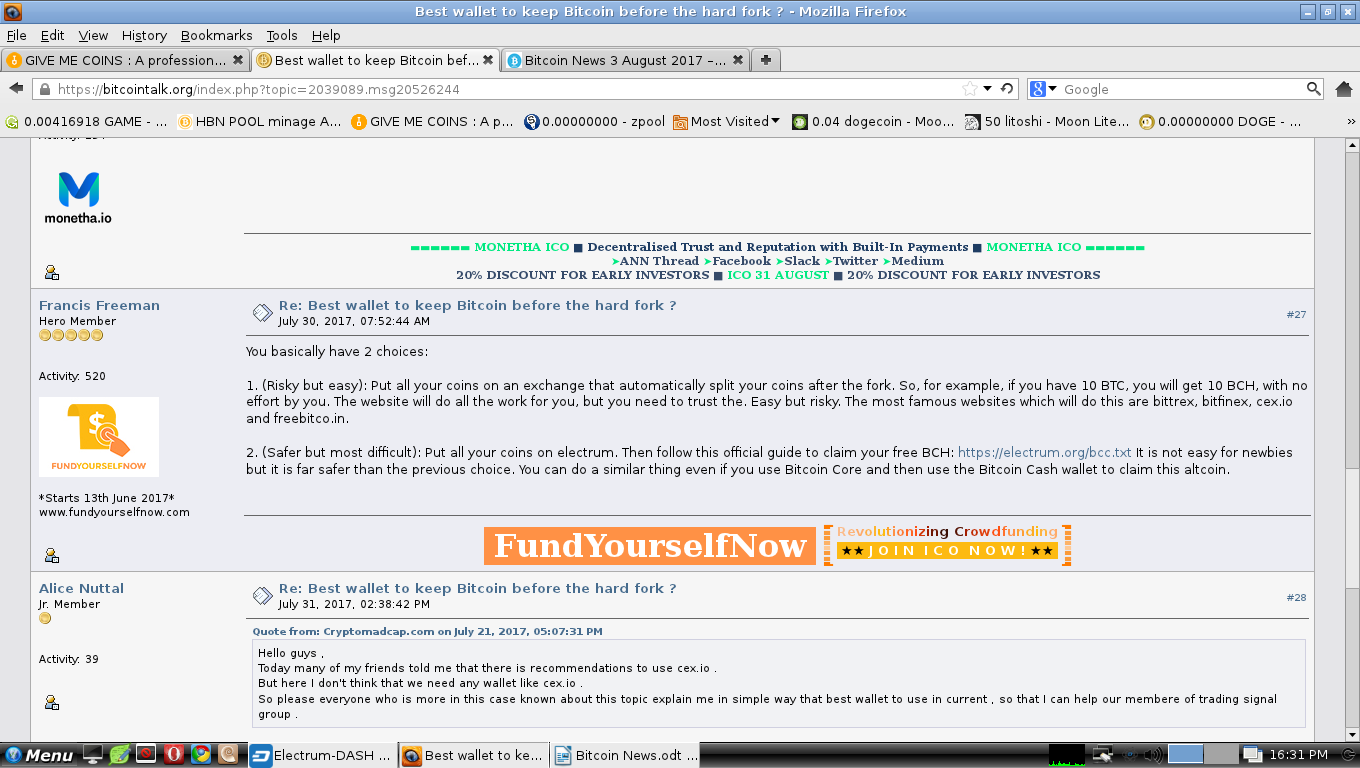The width and height of the screenshot is (1360, 768).
Task: Open the Menu start button
Action: coord(39,755)
